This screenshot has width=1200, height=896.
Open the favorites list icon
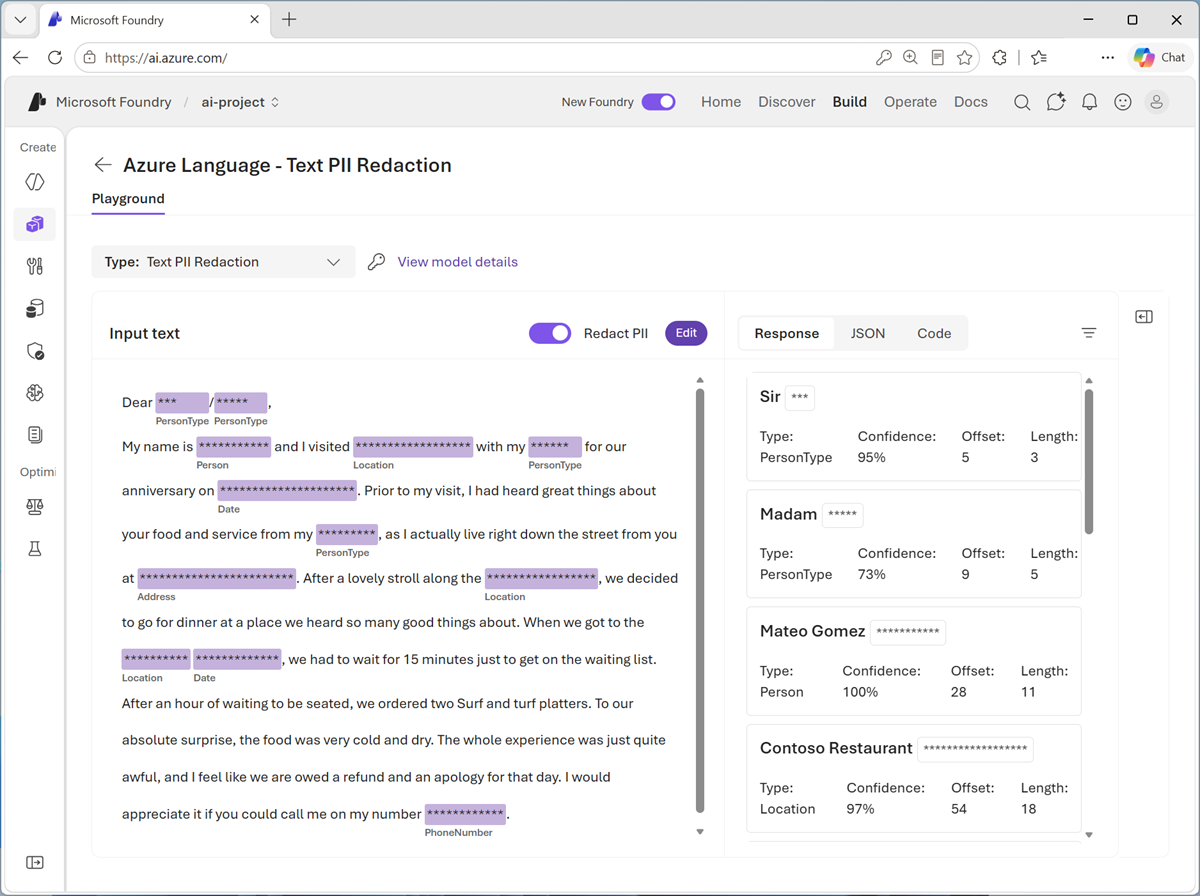tap(1039, 58)
